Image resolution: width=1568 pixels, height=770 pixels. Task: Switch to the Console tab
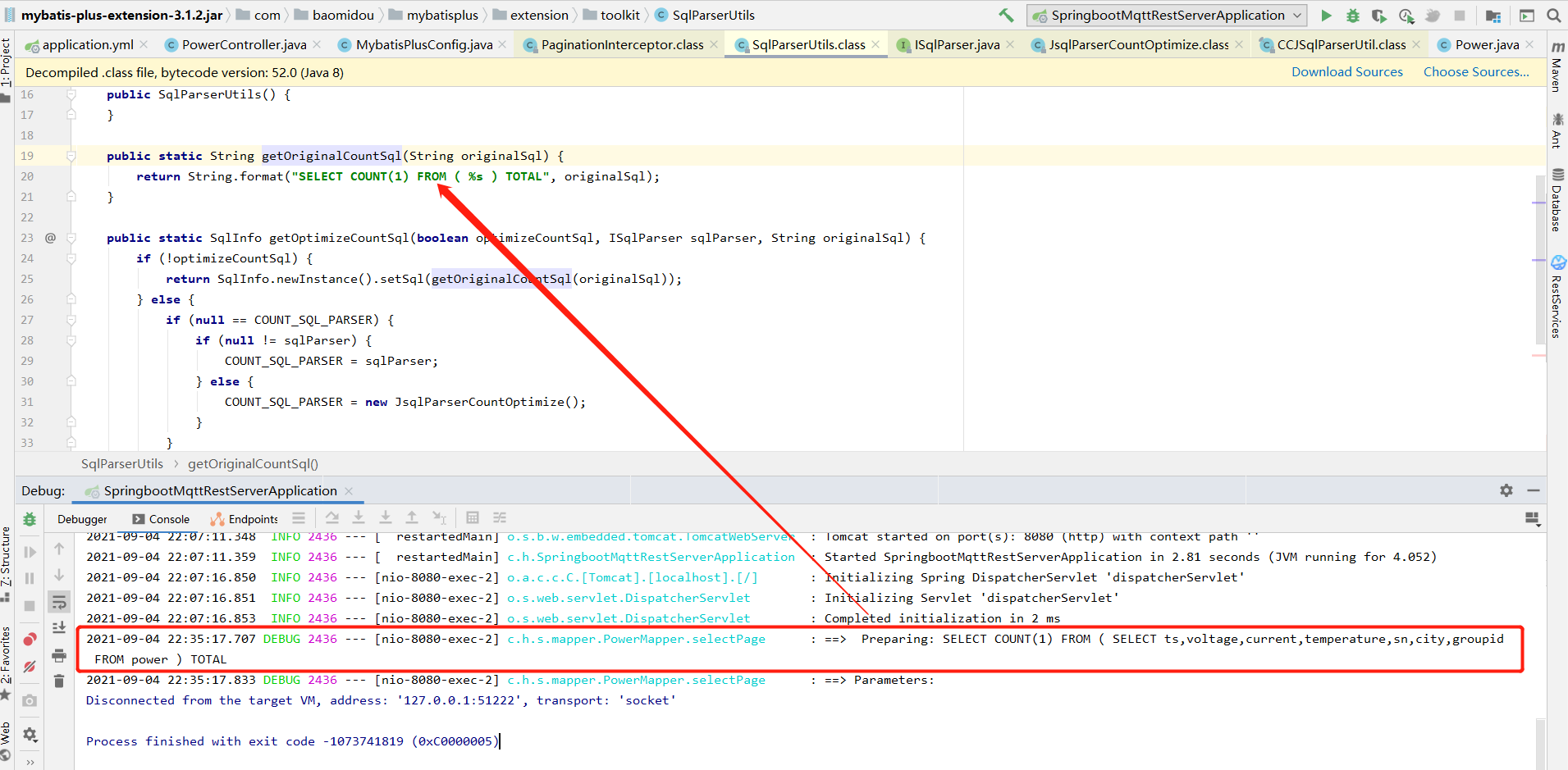point(161,519)
